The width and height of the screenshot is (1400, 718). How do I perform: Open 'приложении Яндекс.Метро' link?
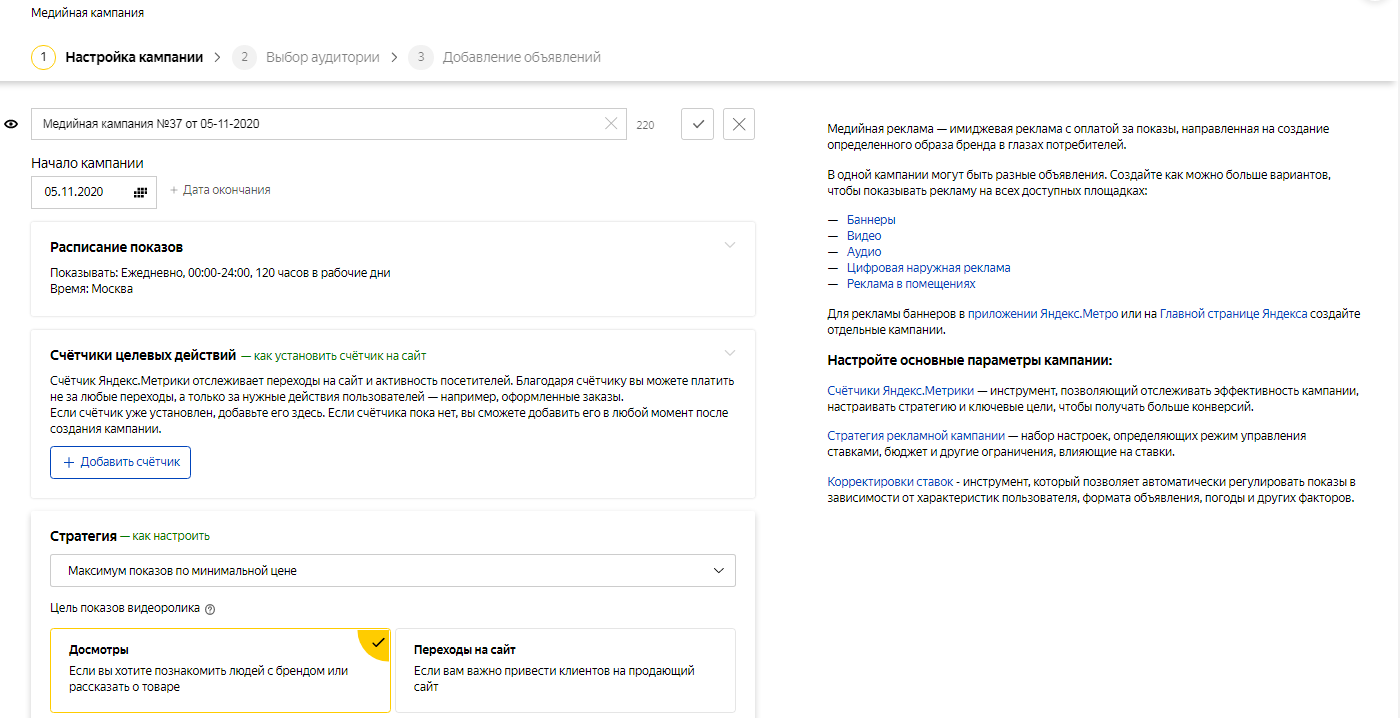pos(1042,314)
